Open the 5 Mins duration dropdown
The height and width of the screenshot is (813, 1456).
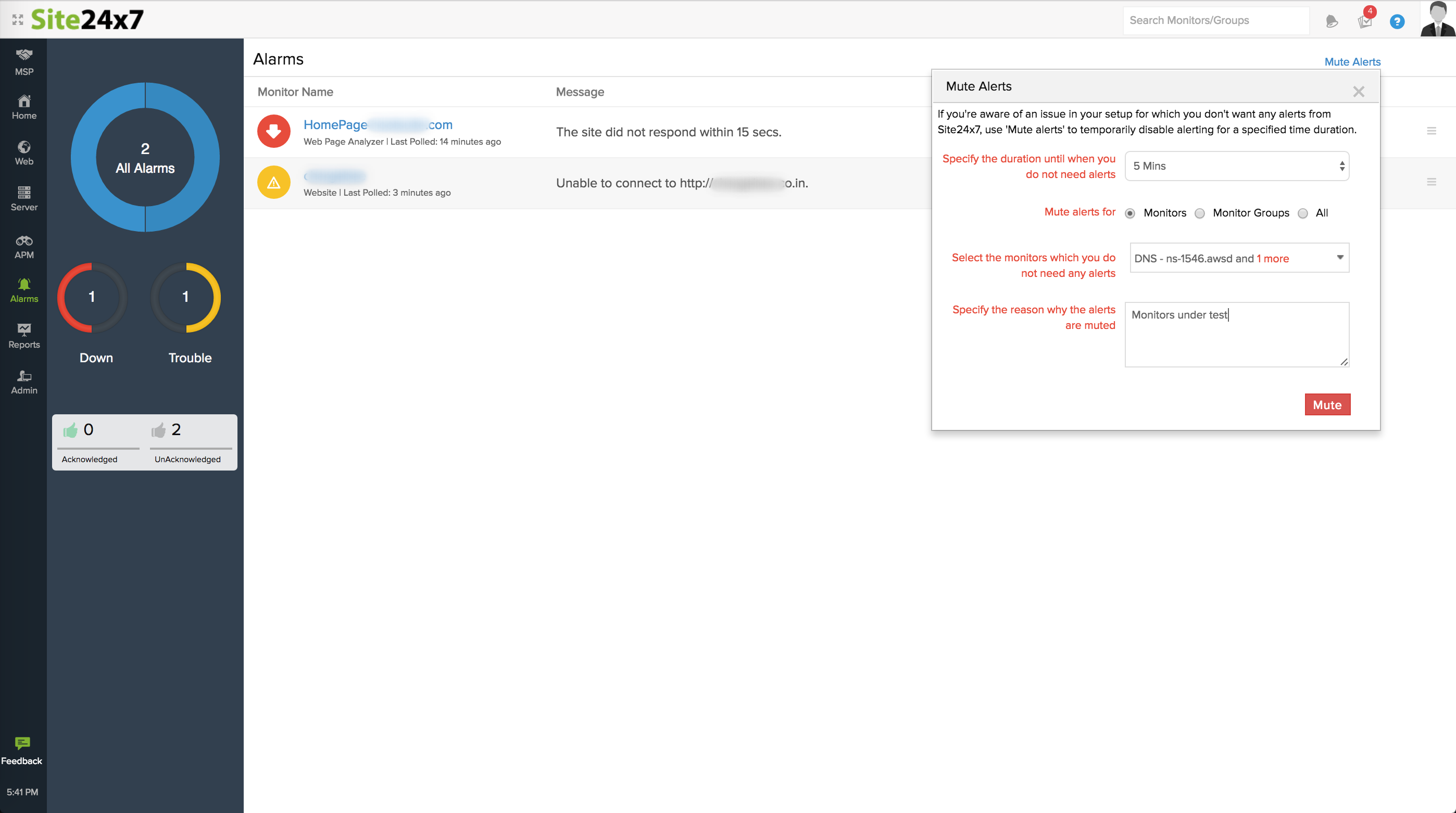point(1237,166)
